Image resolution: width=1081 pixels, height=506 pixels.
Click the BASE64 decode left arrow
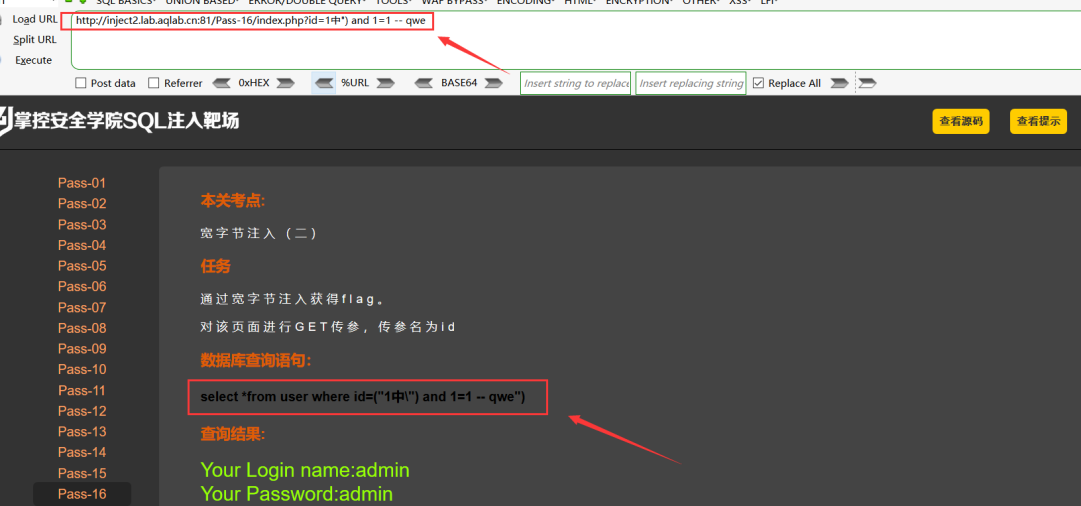tap(424, 83)
